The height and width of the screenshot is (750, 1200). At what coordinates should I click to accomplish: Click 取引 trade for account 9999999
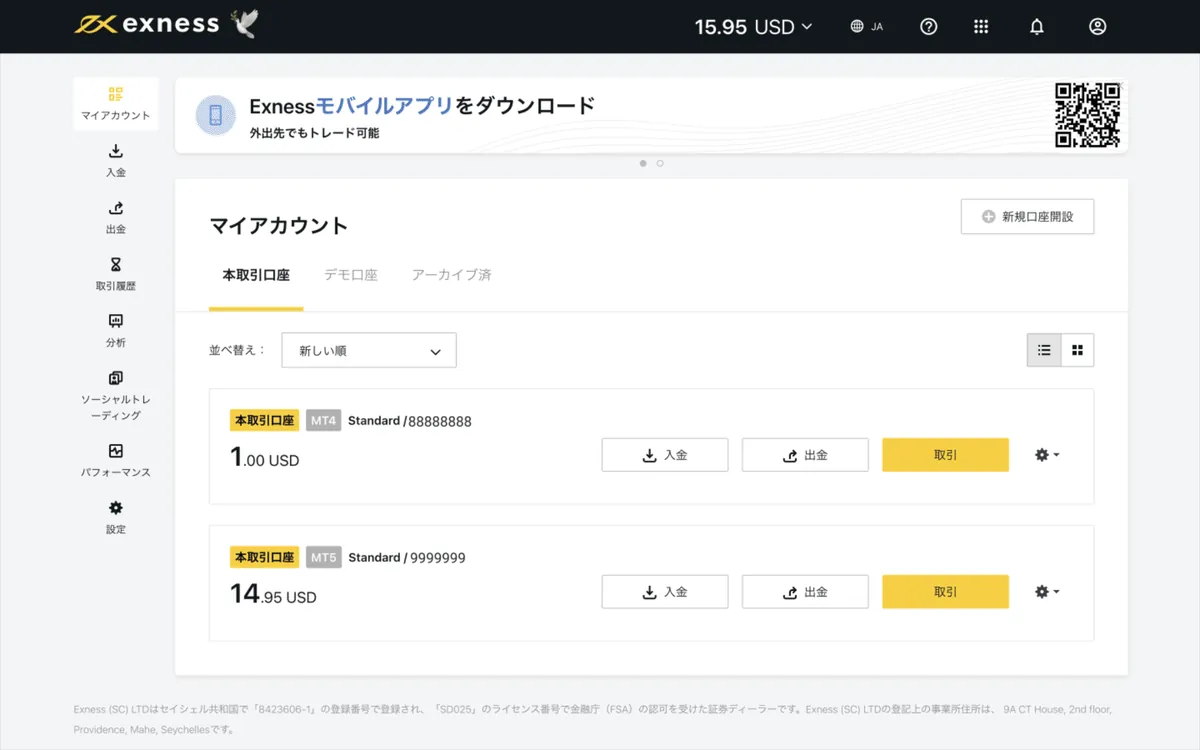point(945,592)
